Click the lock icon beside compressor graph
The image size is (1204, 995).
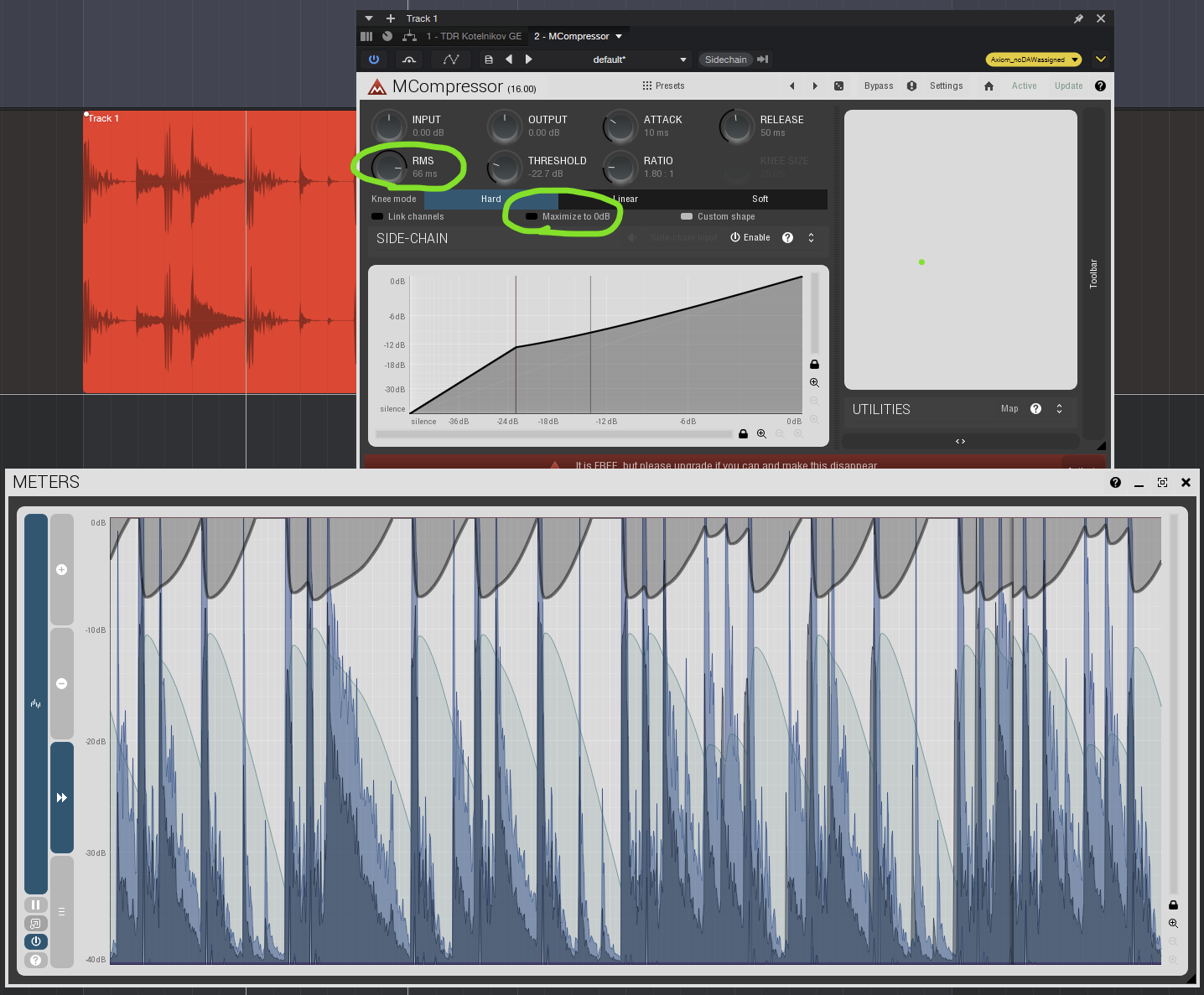[814, 364]
